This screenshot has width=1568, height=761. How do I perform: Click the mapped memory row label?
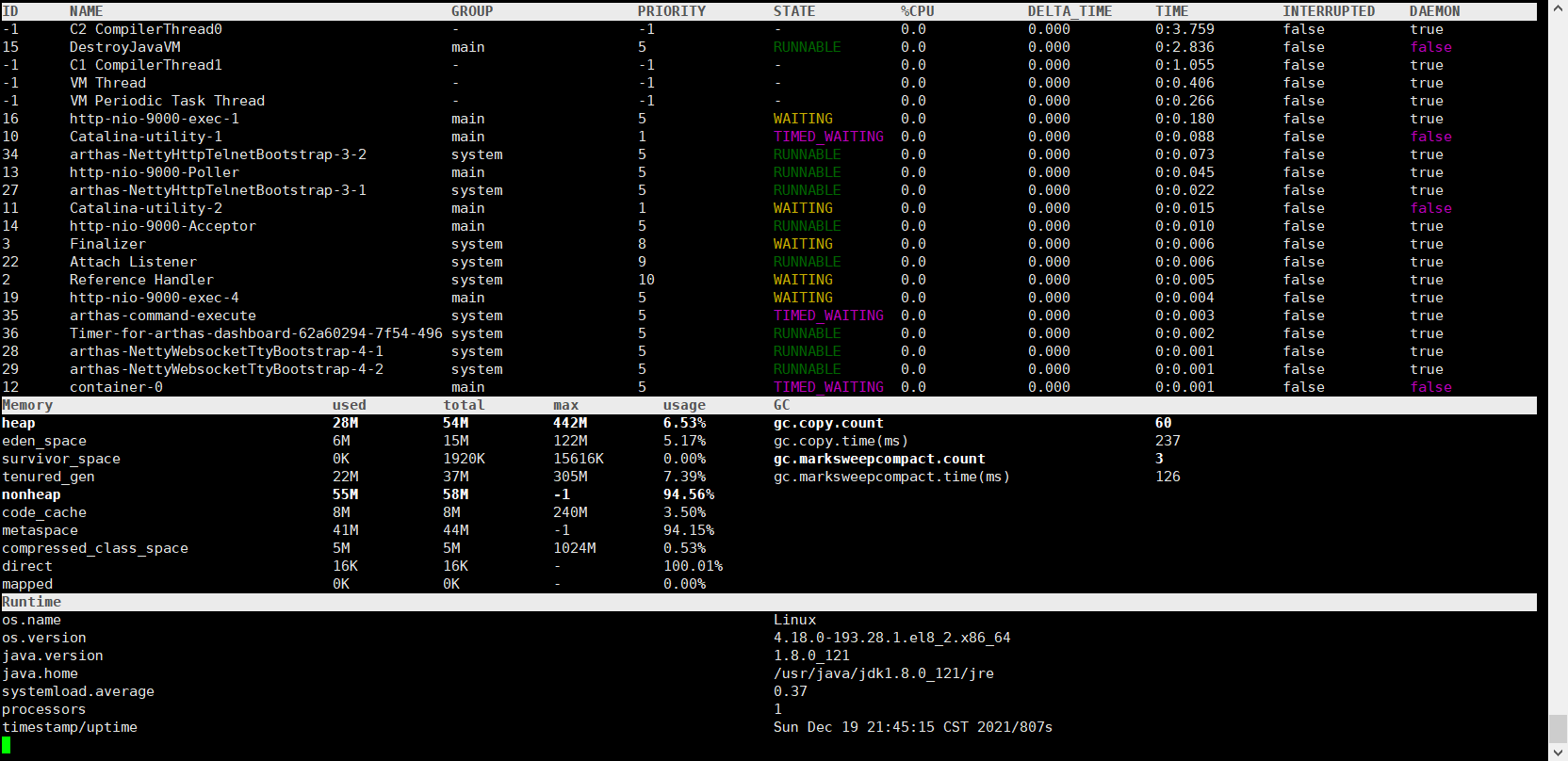[27, 584]
